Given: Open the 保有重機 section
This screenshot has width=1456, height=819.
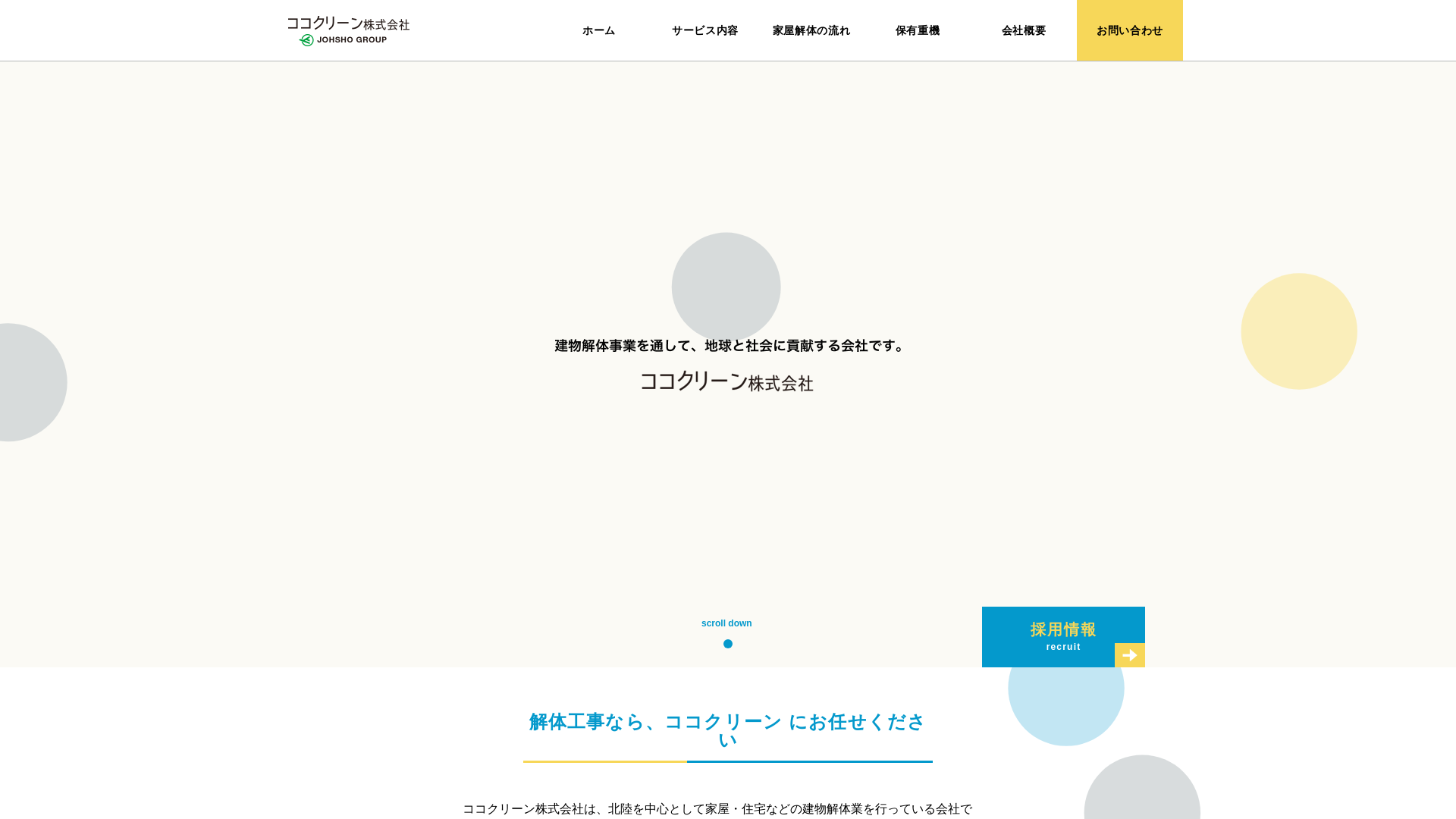Looking at the screenshot, I should (x=917, y=30).
